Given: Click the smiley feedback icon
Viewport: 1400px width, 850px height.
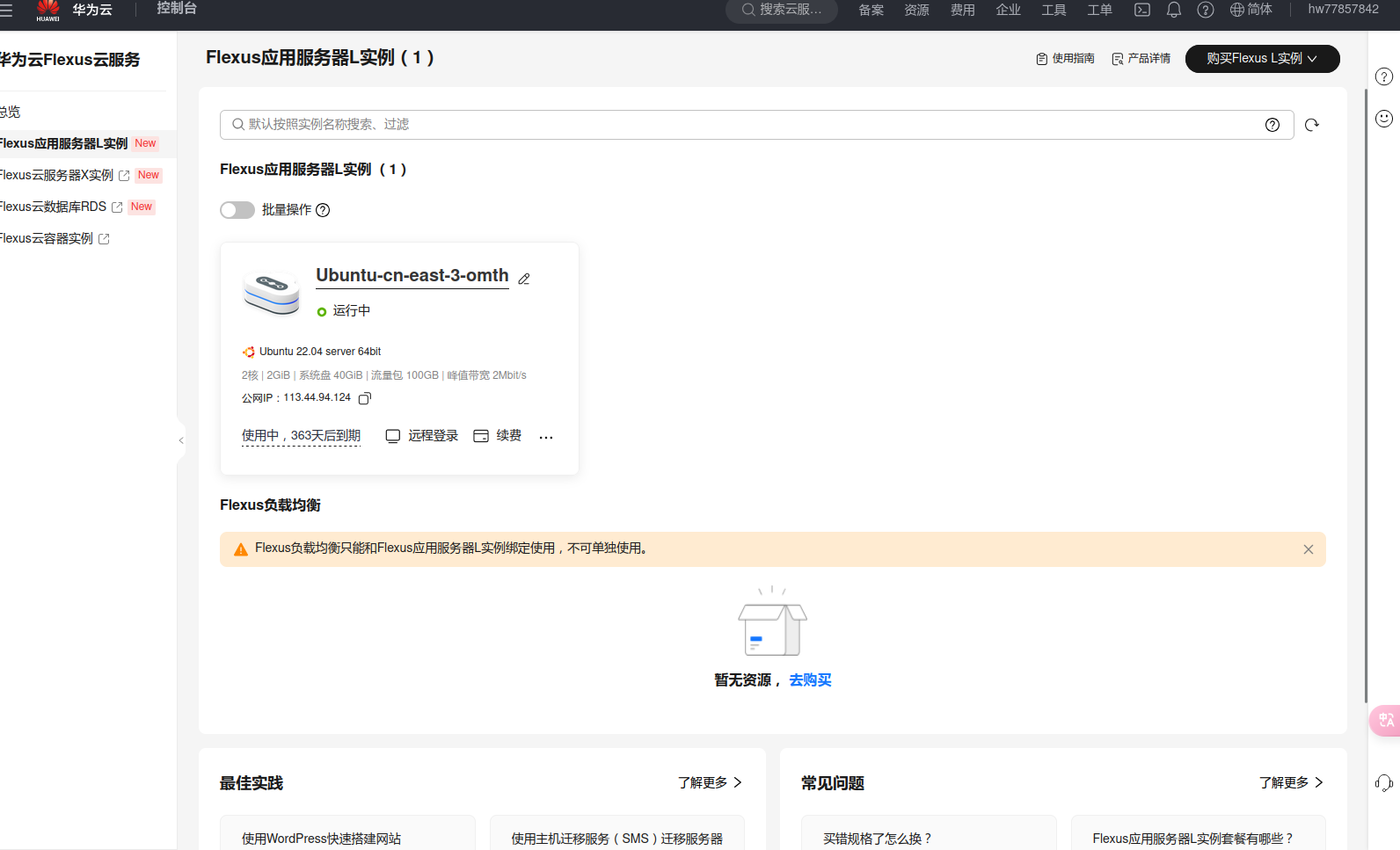Looking at the screenshot, I should (1383, 119).
